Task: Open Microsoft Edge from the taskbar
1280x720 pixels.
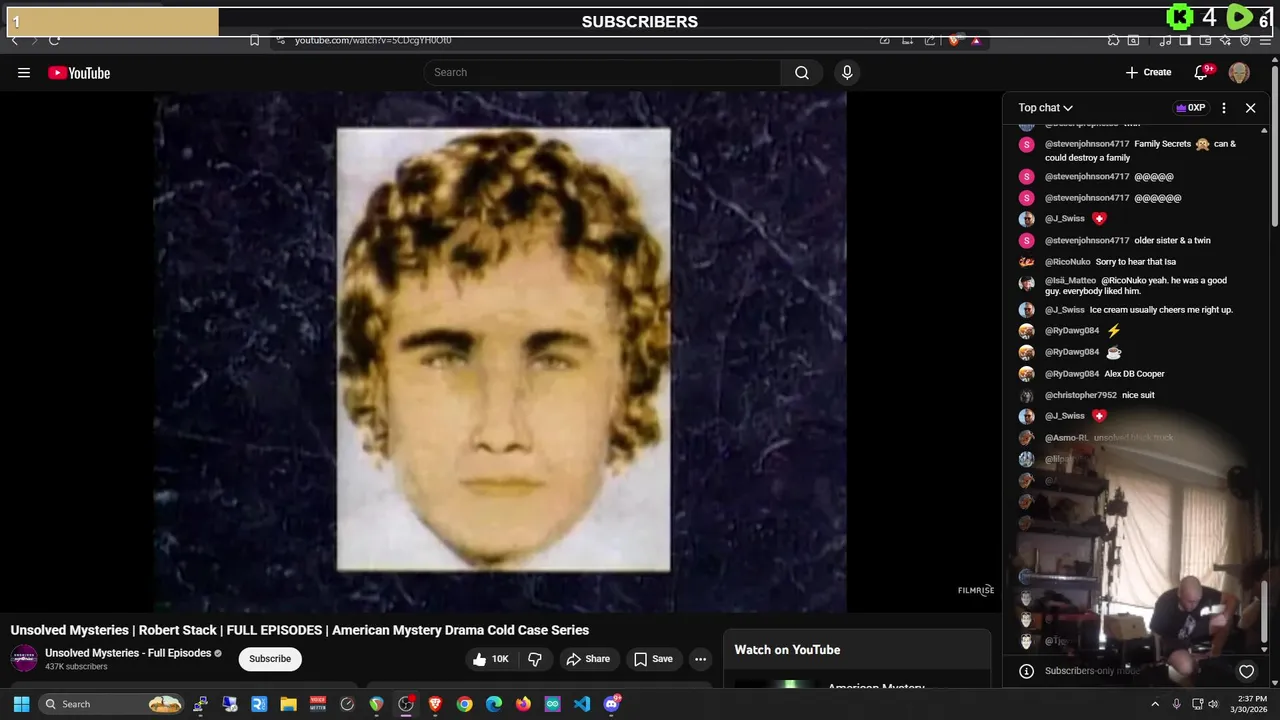Action: pos(494,704)
